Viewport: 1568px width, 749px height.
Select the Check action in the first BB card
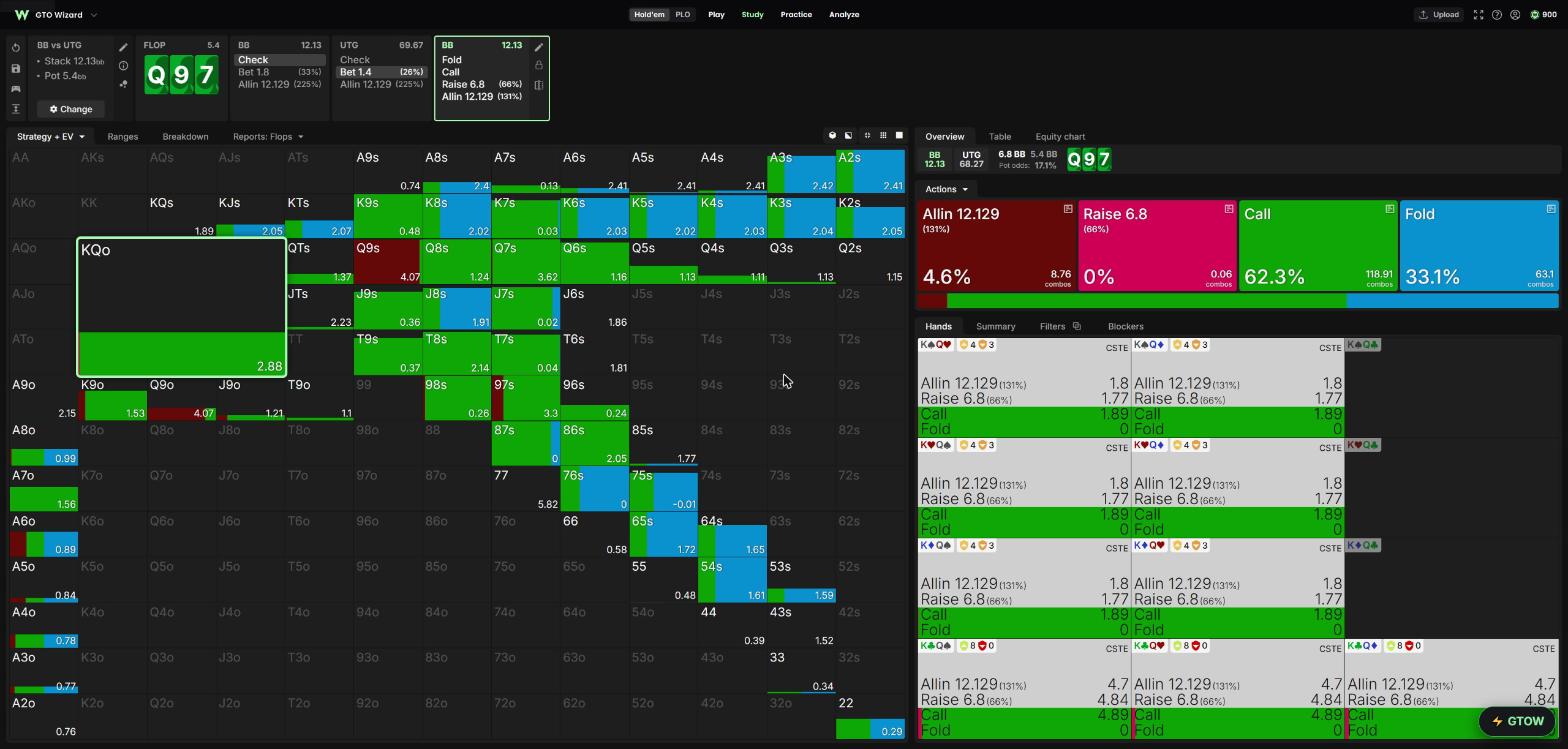click(x=280, y=60)
